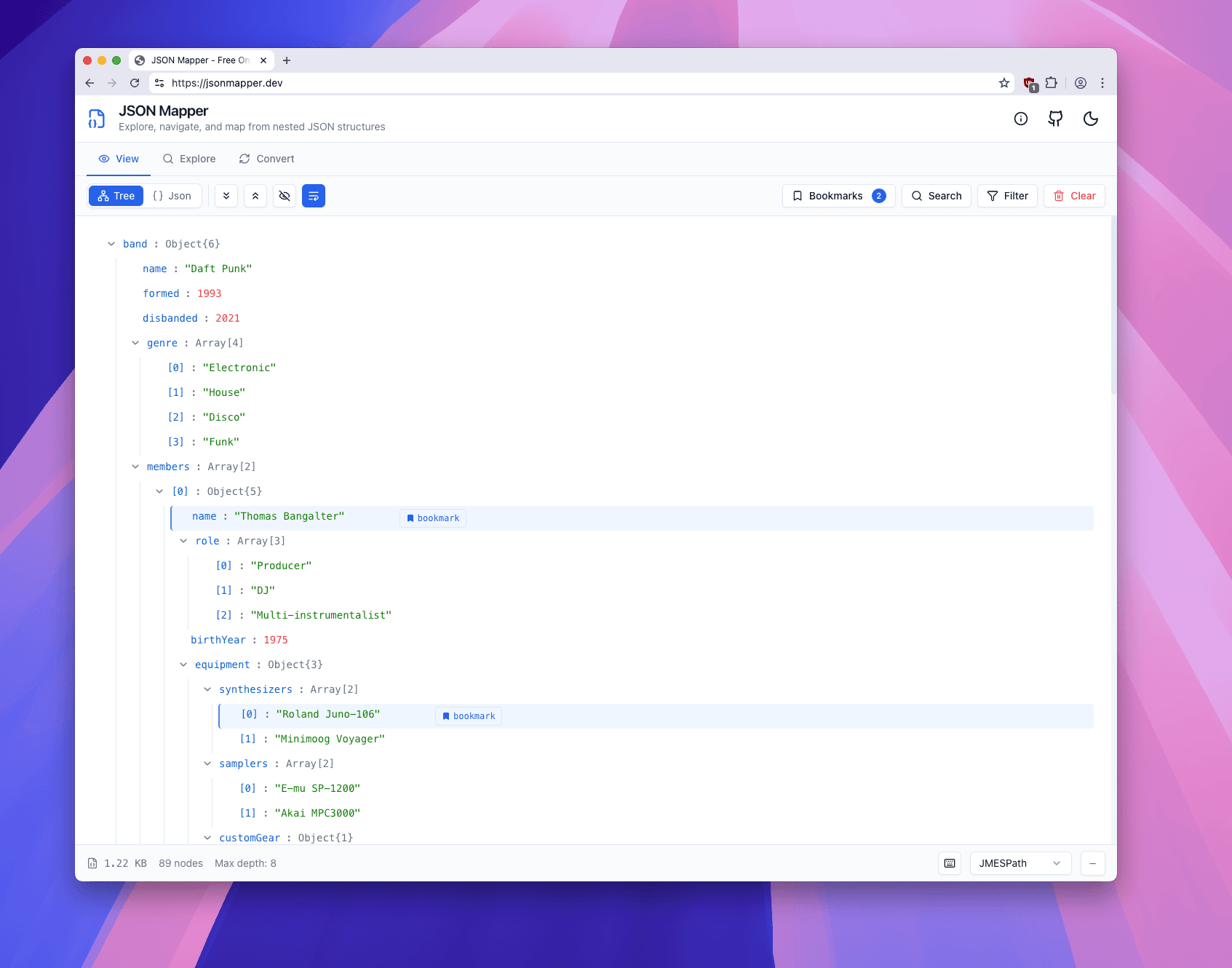This screenshot has height=968, width=1232.
Task: Switch to the Explore tab
Action: 189,159
